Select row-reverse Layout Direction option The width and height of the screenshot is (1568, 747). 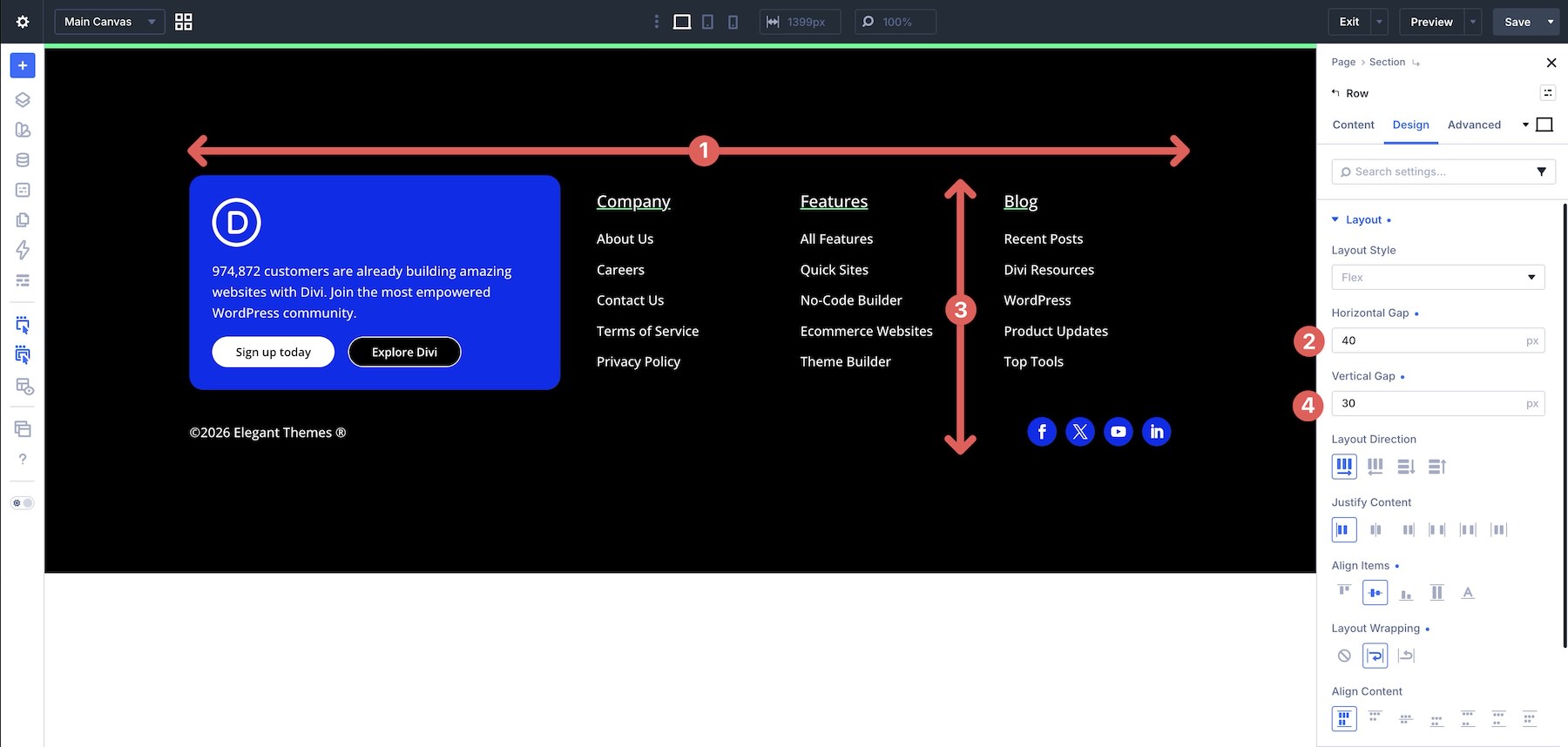(x=1375, y=467)
